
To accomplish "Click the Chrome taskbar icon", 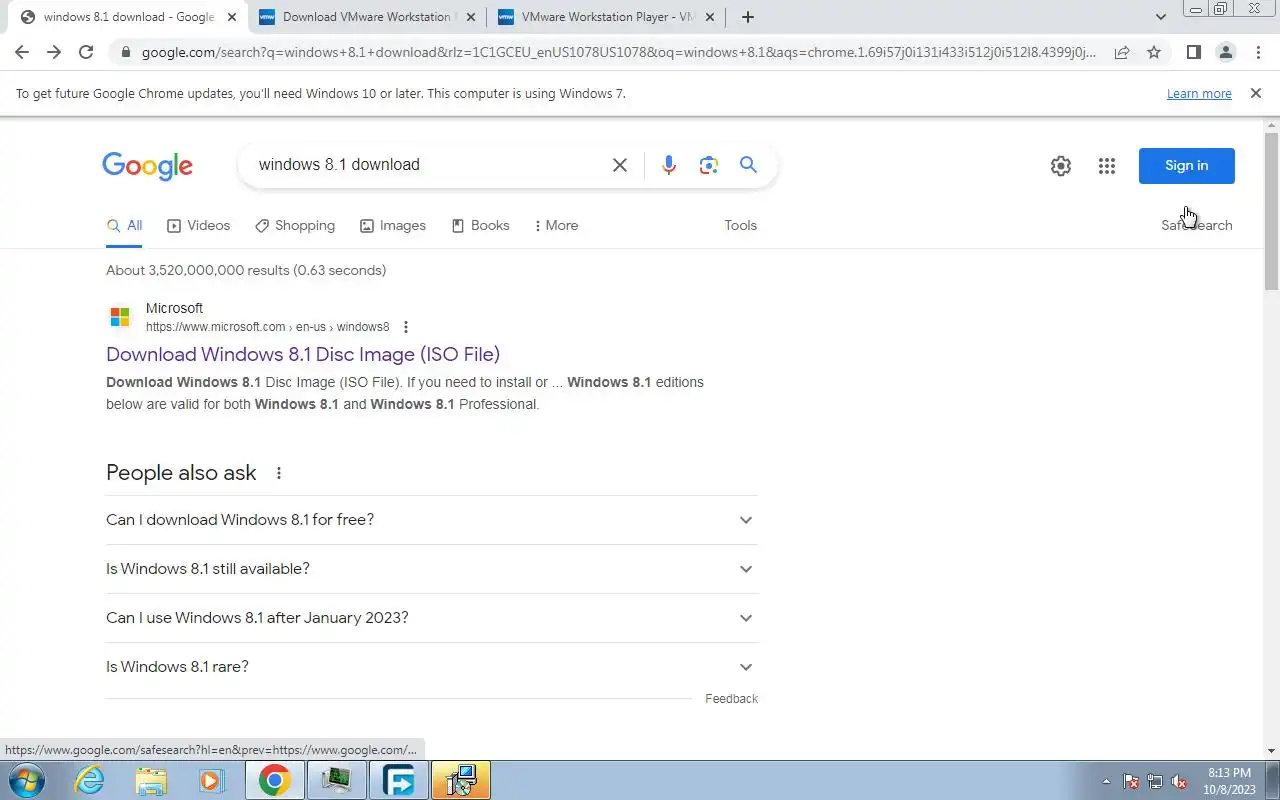I will [x=275, y=781].
